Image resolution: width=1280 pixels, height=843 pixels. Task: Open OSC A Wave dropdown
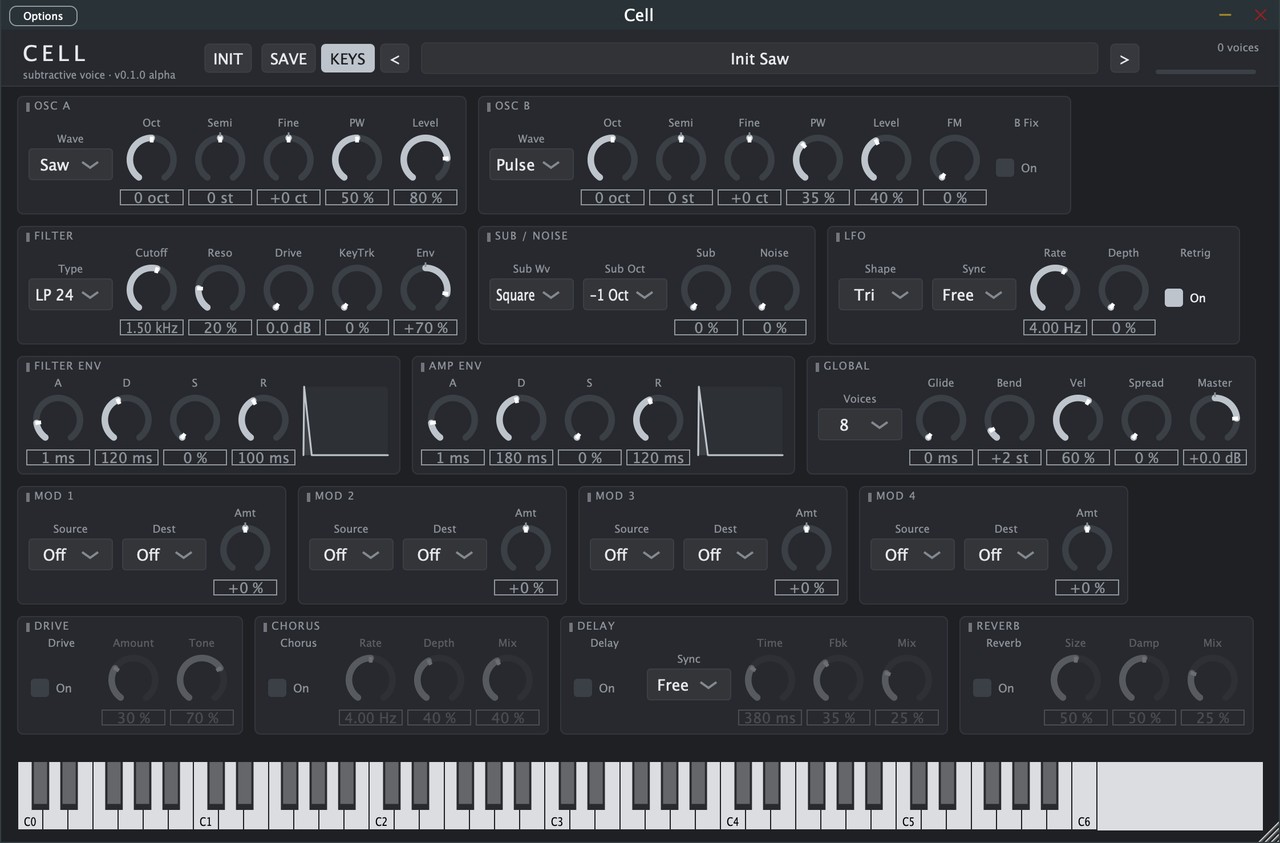coord(70,165)
